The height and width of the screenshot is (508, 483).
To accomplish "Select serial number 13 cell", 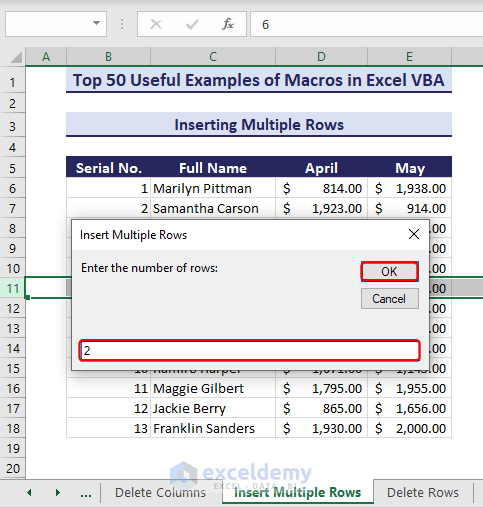I will tap(108, 428).
